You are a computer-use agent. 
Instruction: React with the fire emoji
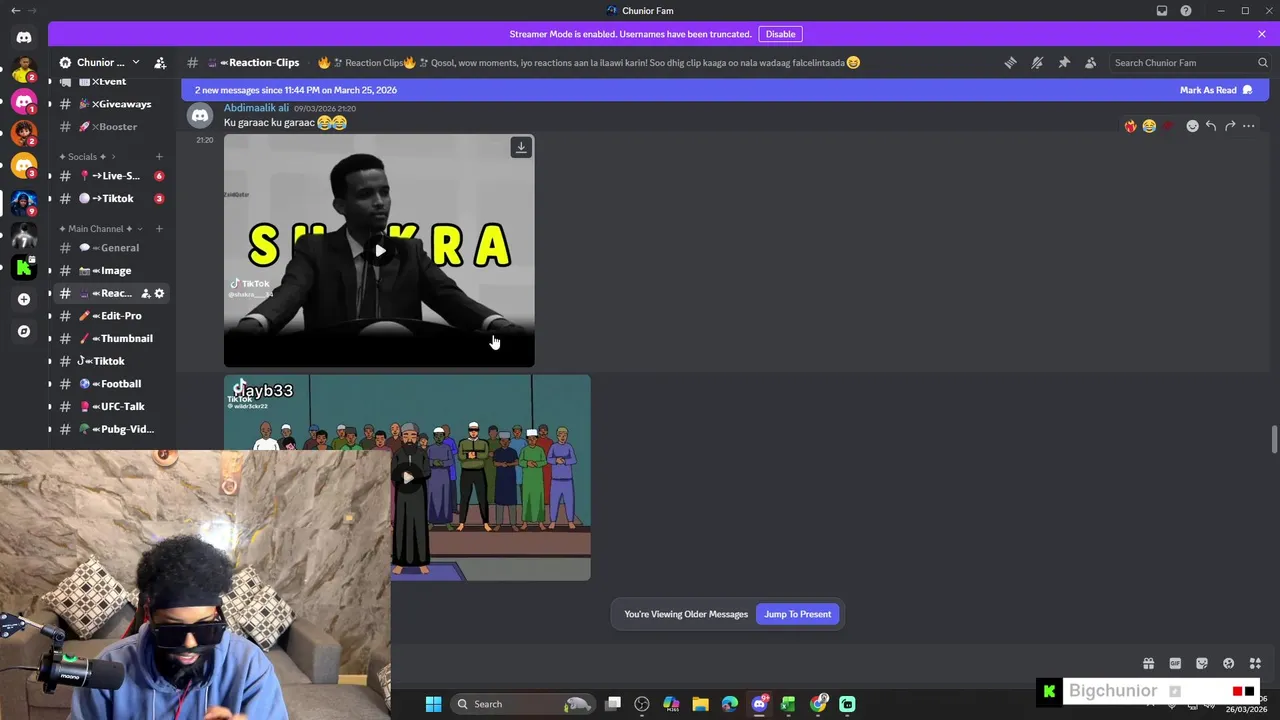tap(1130, 126)
